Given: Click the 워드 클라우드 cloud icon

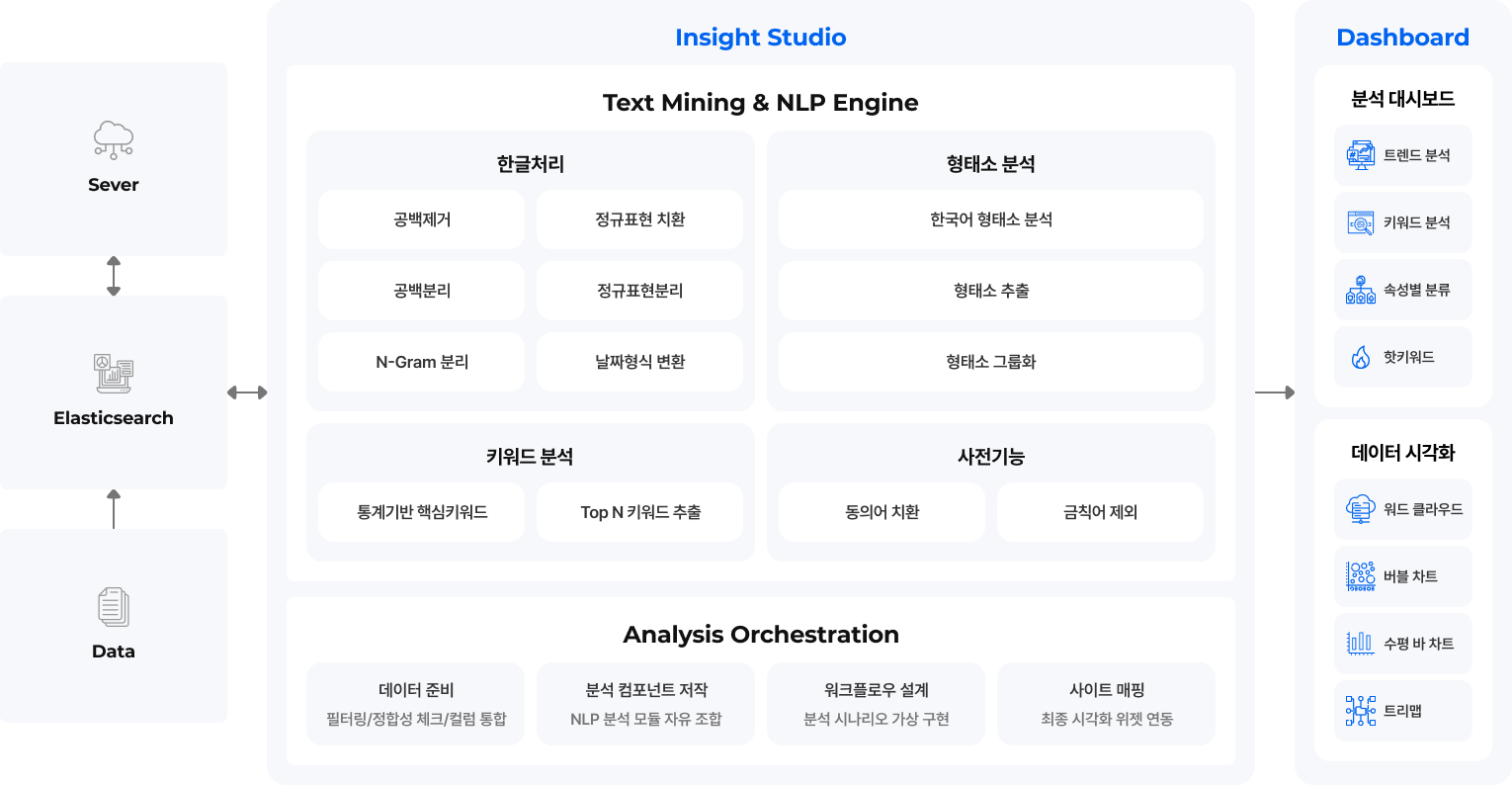Looking at the screenshot, I should point(1361,509).
